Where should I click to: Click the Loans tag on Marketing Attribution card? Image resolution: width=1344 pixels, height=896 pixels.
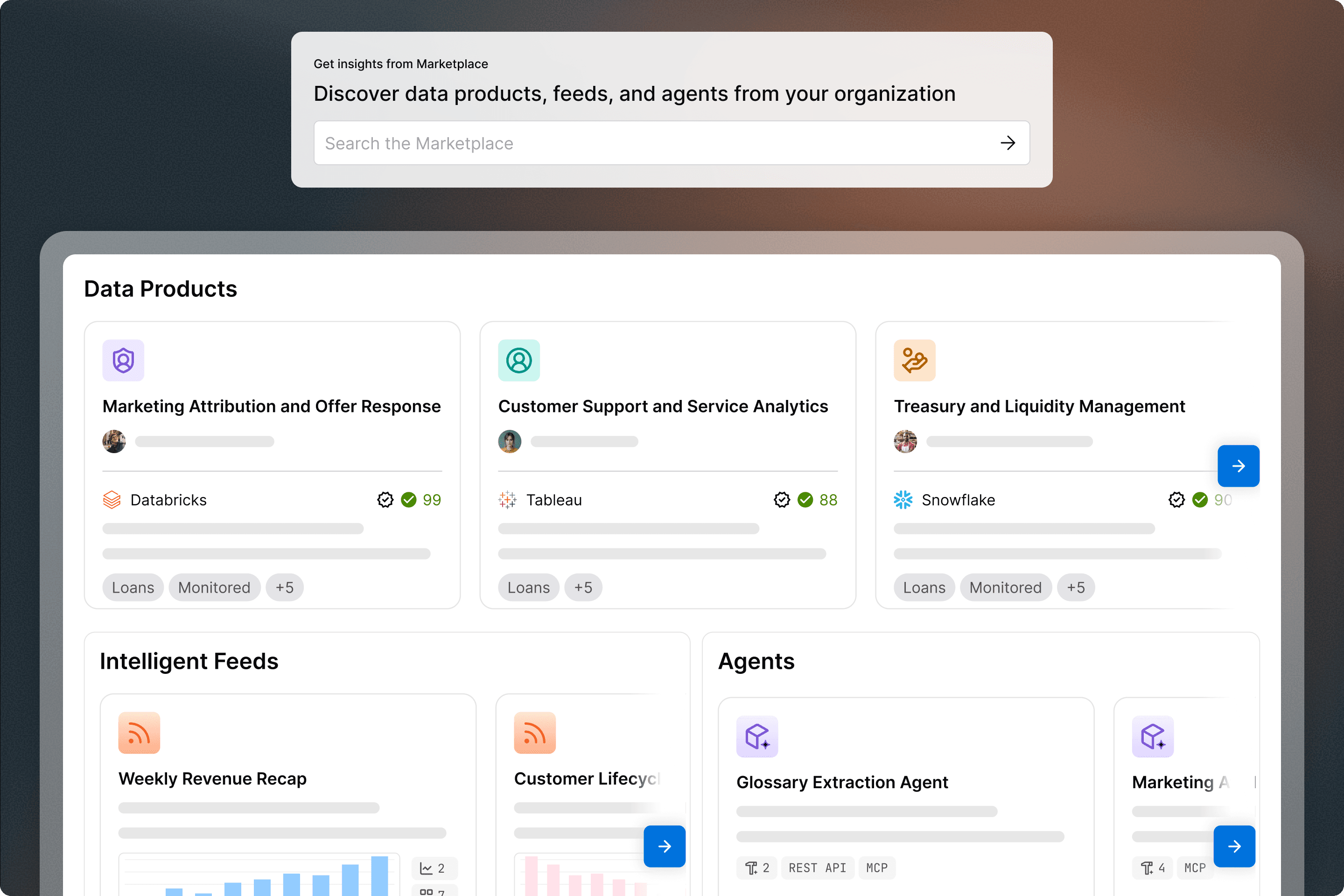tap(133, 588)
